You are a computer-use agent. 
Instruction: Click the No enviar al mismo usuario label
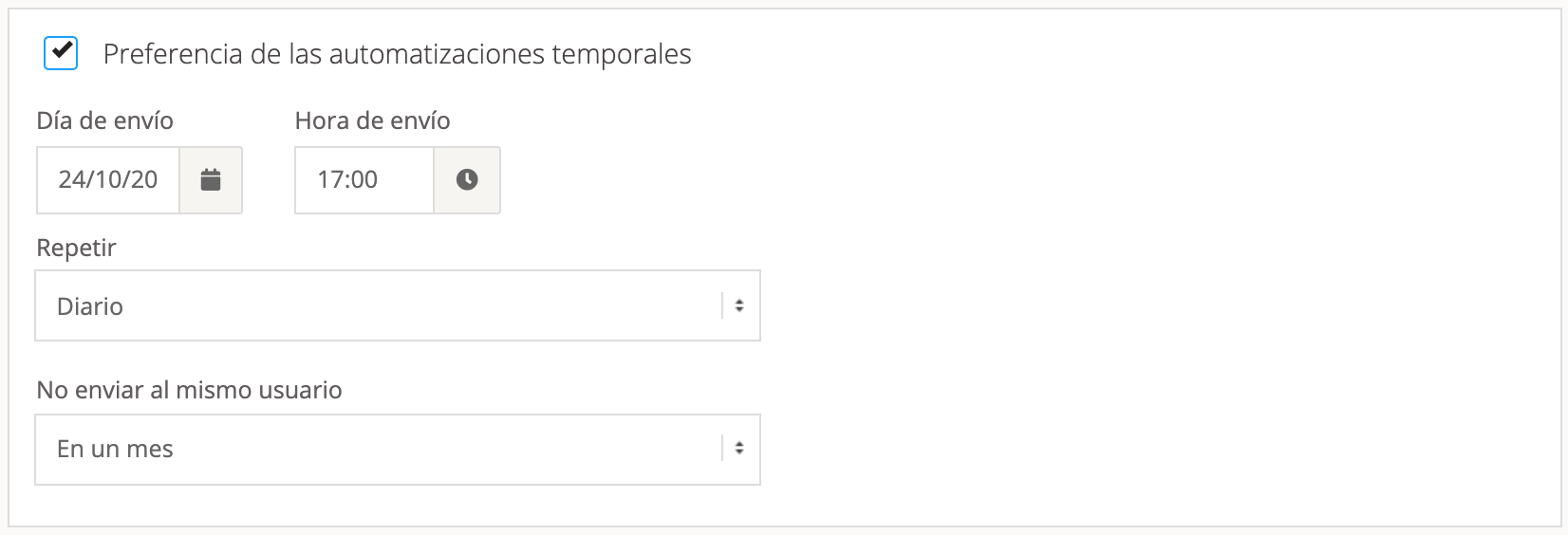(189, 390)
